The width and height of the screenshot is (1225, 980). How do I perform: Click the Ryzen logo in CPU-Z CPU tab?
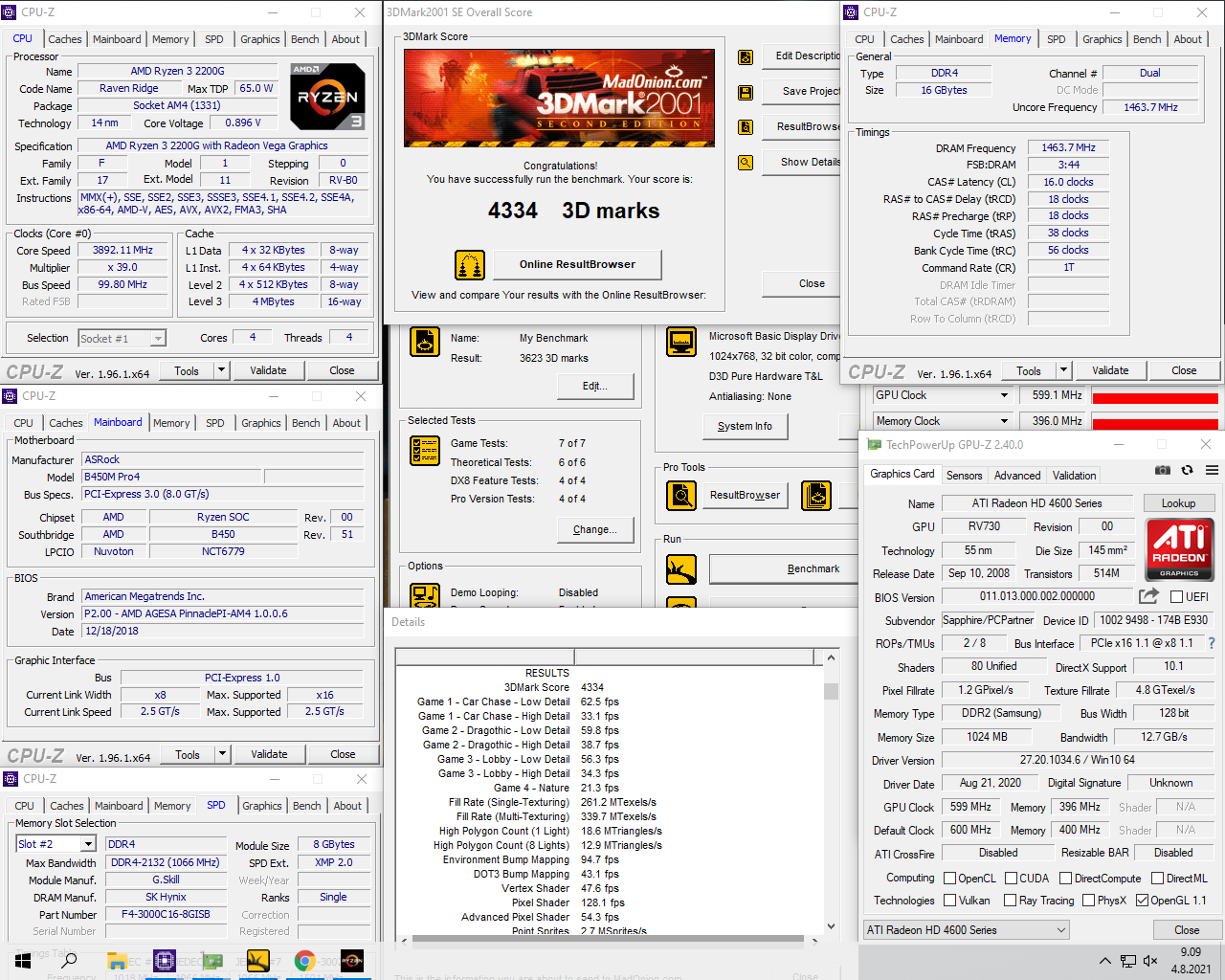click(327, 97)
